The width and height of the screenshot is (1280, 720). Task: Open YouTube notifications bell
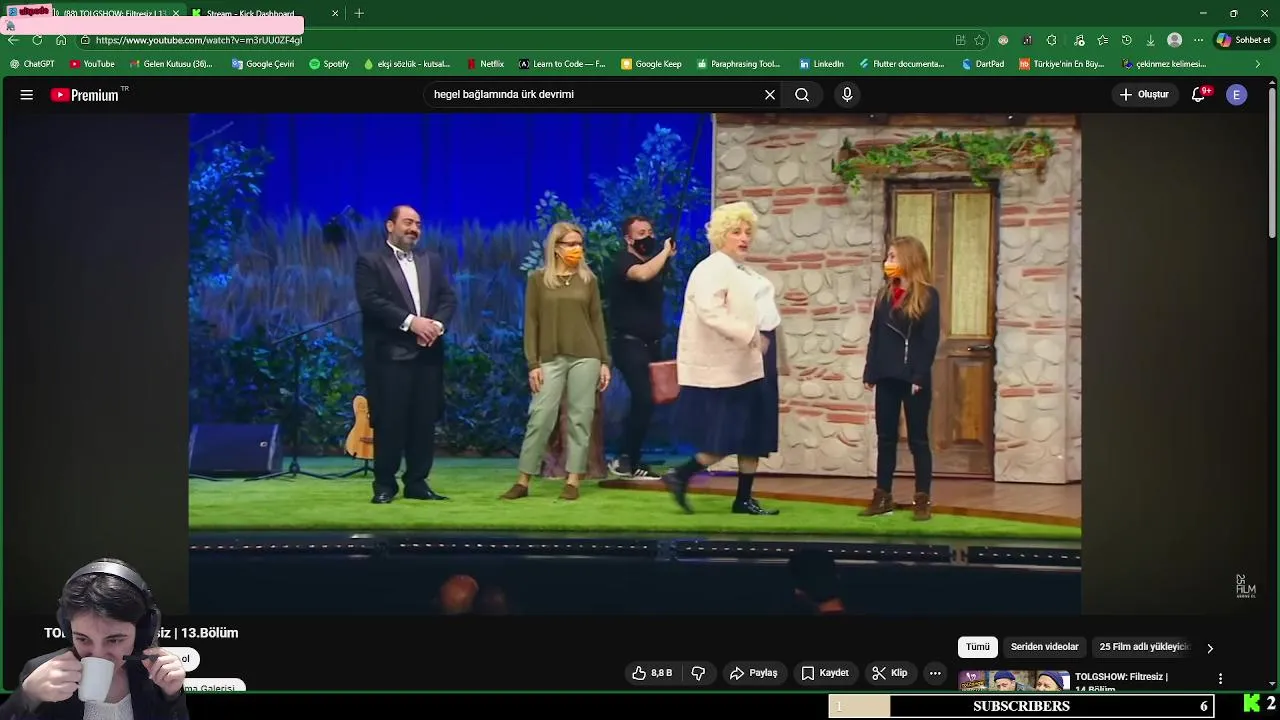(x=1198, y=94)
